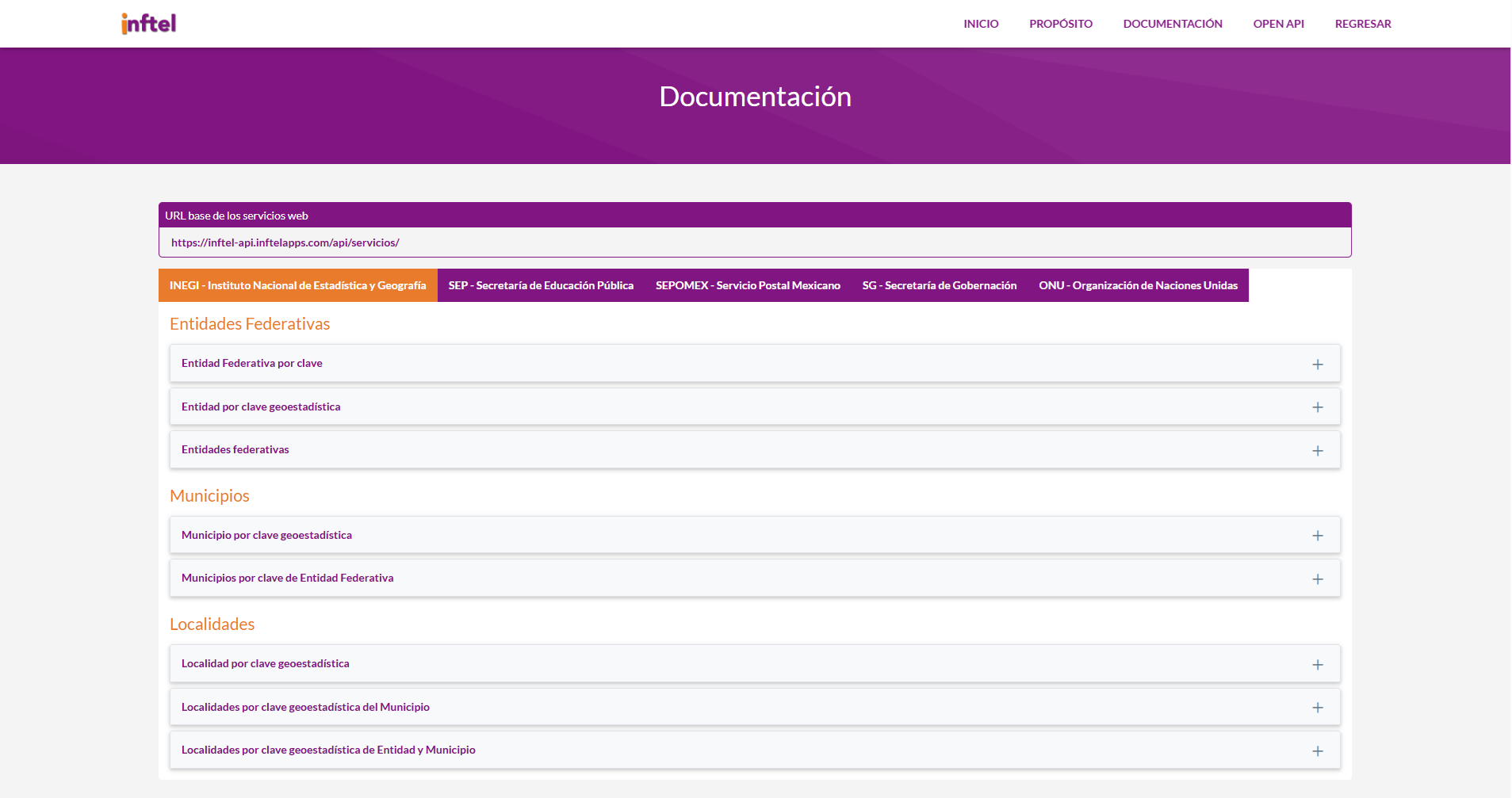The height and width of the screenshot is (798, 1512).
Task: Select SG Secretaría de Gobernación tab
Action: (x=939, y=285)
